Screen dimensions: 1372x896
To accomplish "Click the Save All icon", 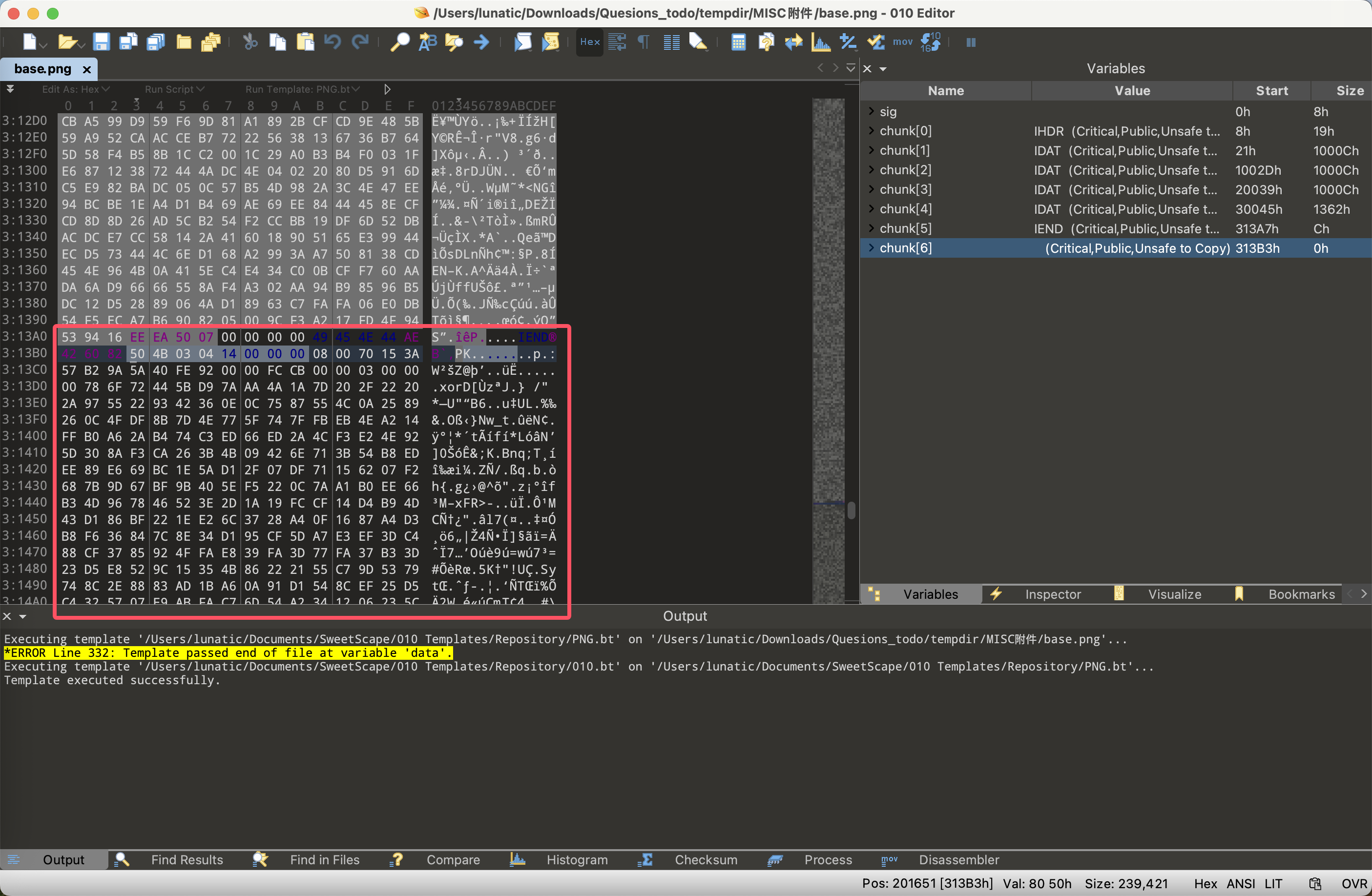I will [156, 42].
